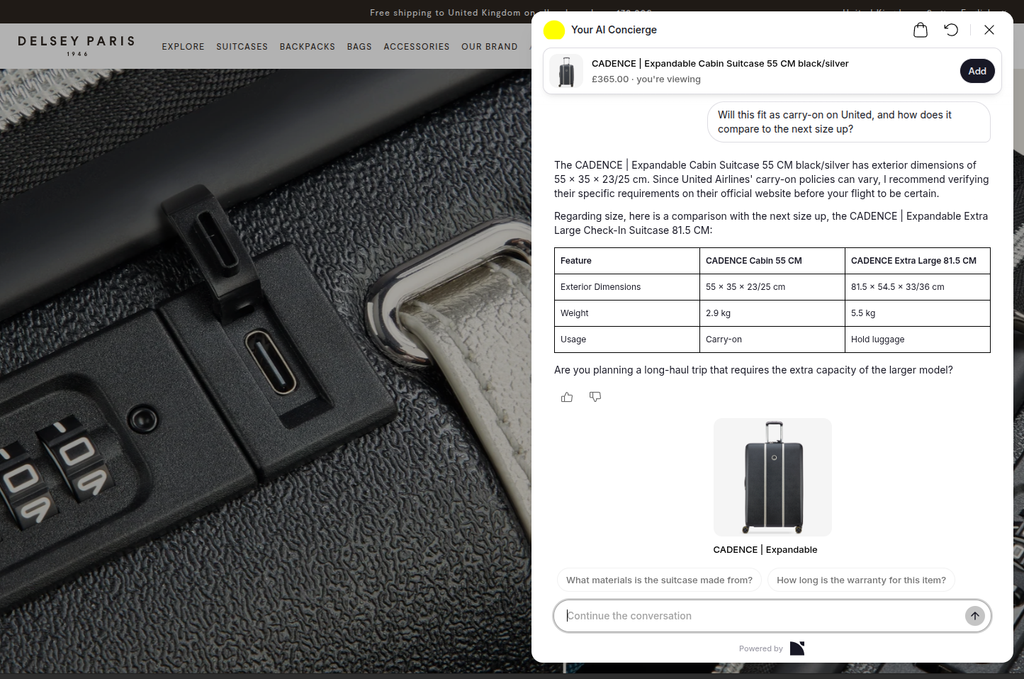The width and height of the screenshot is (1024, 679).
Task: Ask how long the warranty is
Action: pyautogui.click(x=861, y=580)
